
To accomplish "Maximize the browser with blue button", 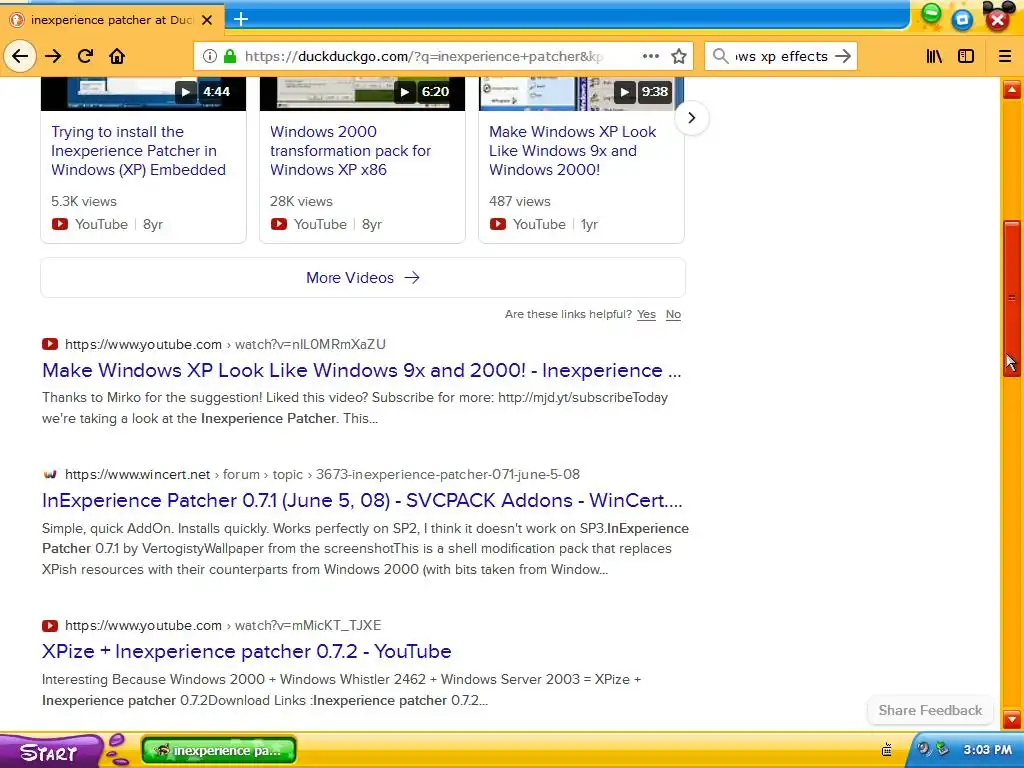I will (962, 20).
